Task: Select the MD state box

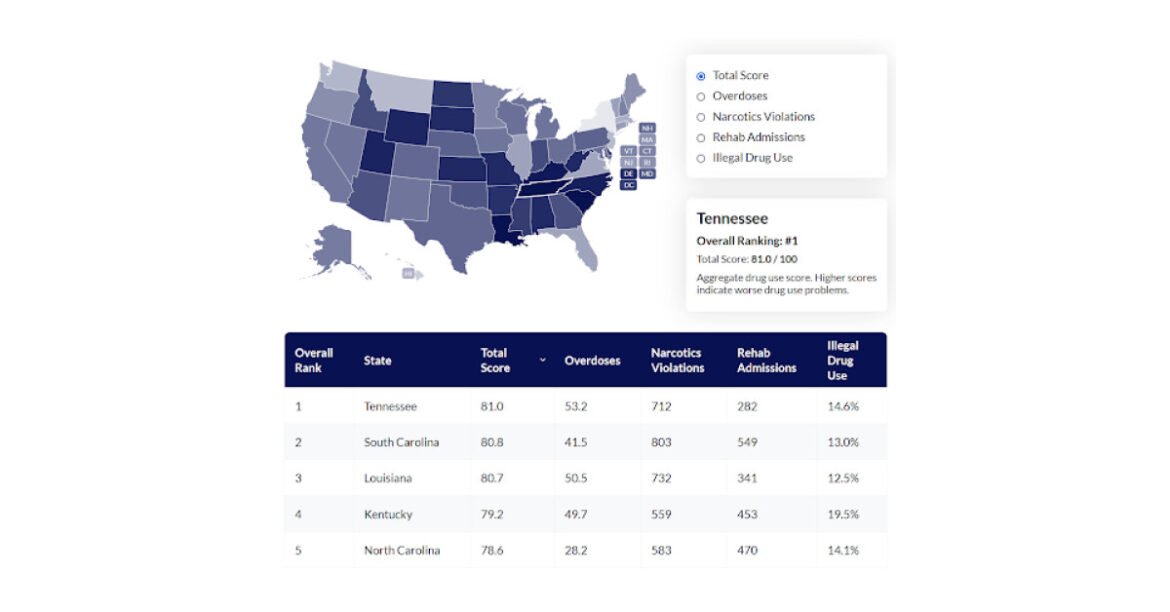Action: [x=647, y=174]
